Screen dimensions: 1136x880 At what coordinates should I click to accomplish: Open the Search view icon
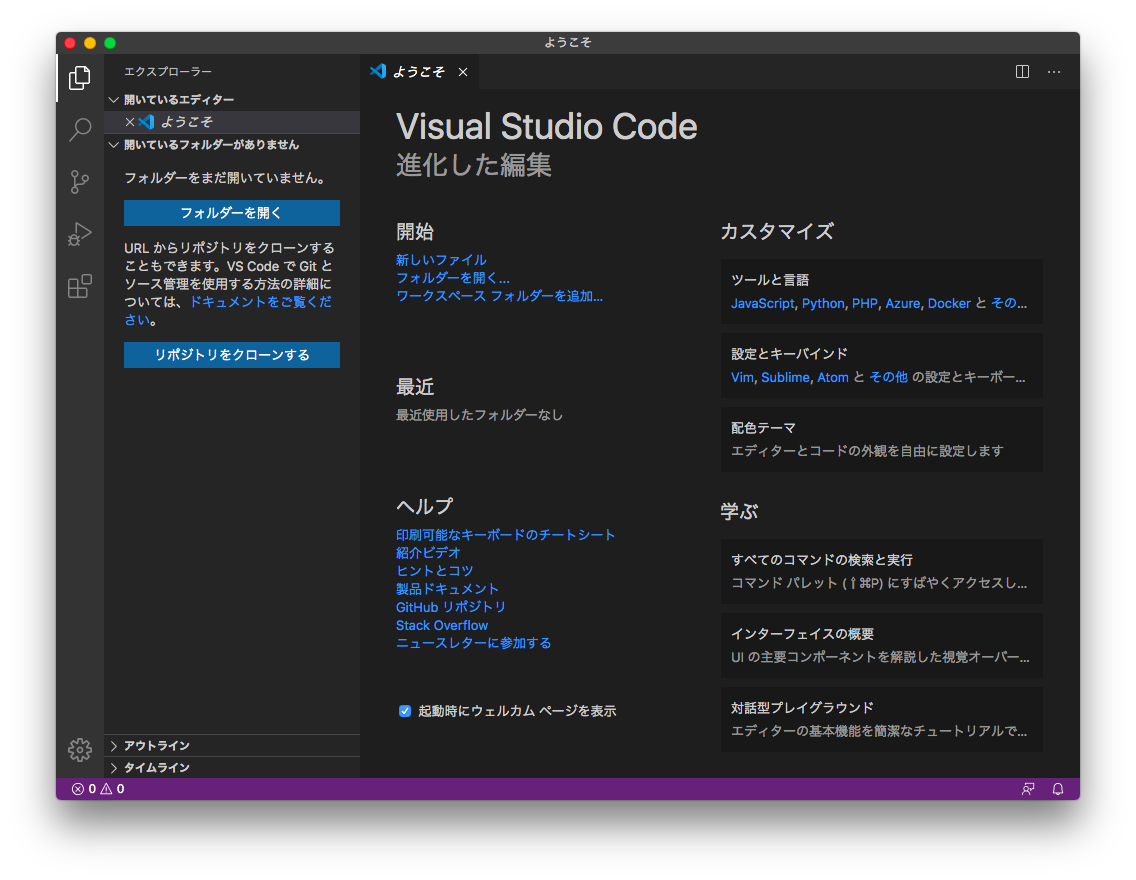[x=80, y=130]
